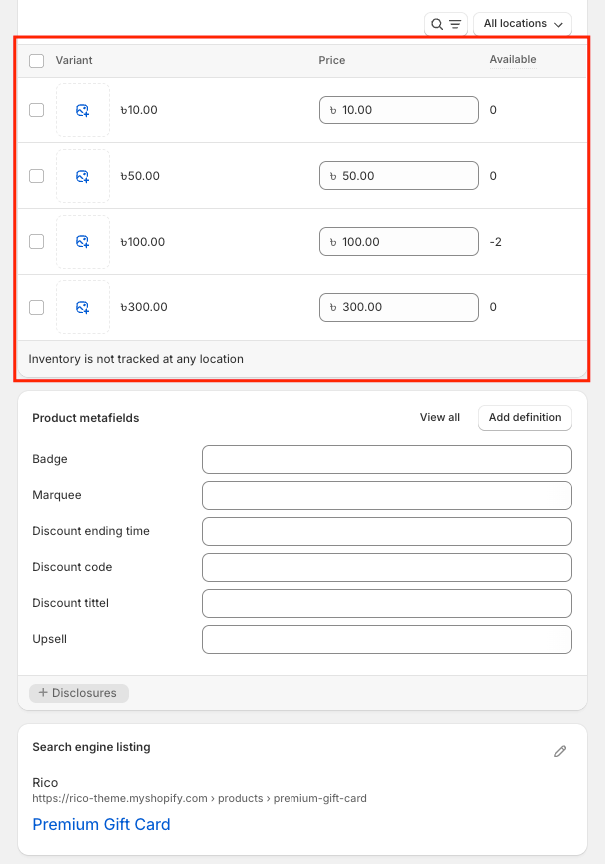
Task: Click the Badge metafield input
Action: [x=387, y=460]
